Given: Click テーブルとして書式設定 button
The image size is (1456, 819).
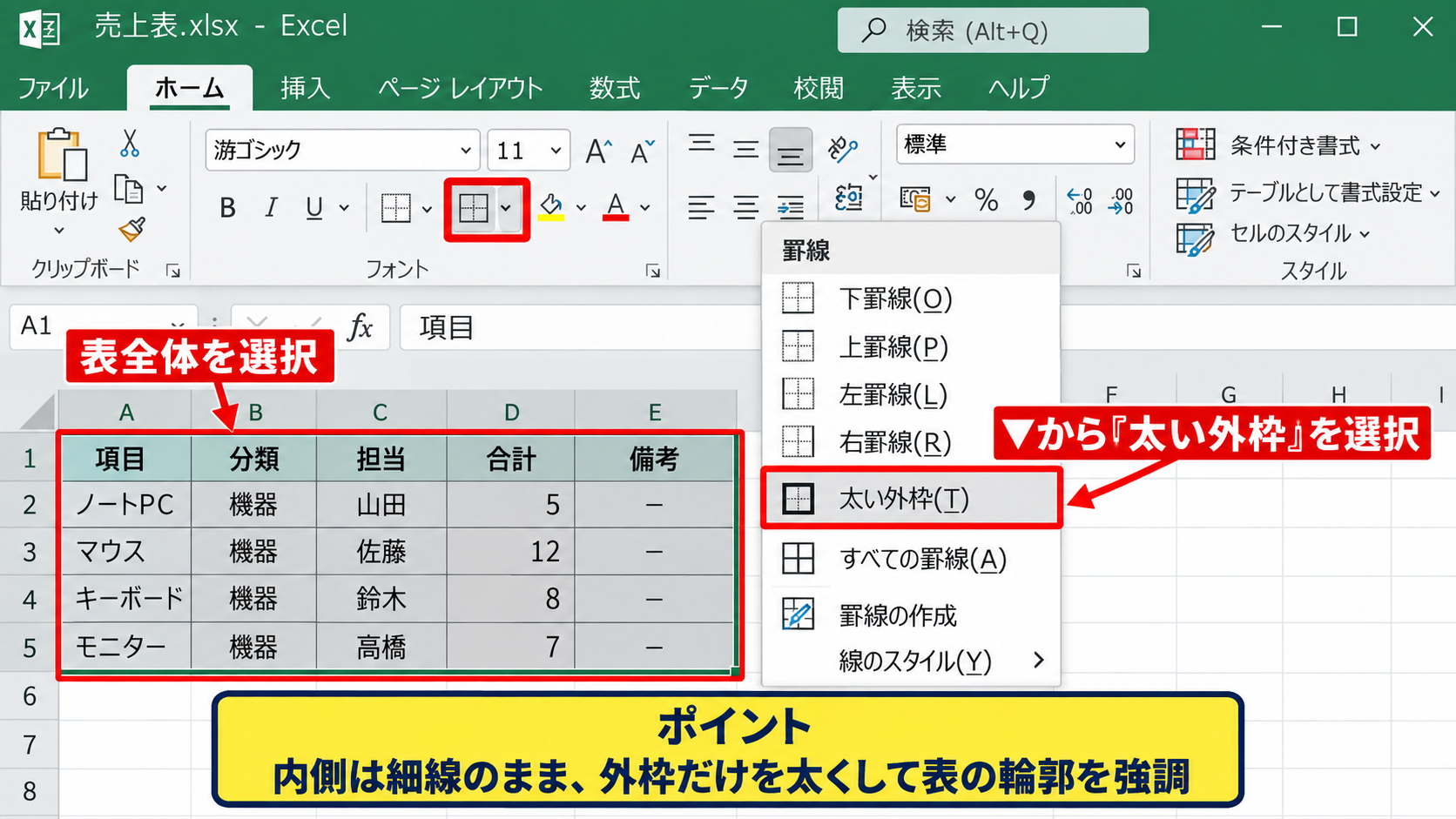Looking at the screenshot, I should point(1308,193).
